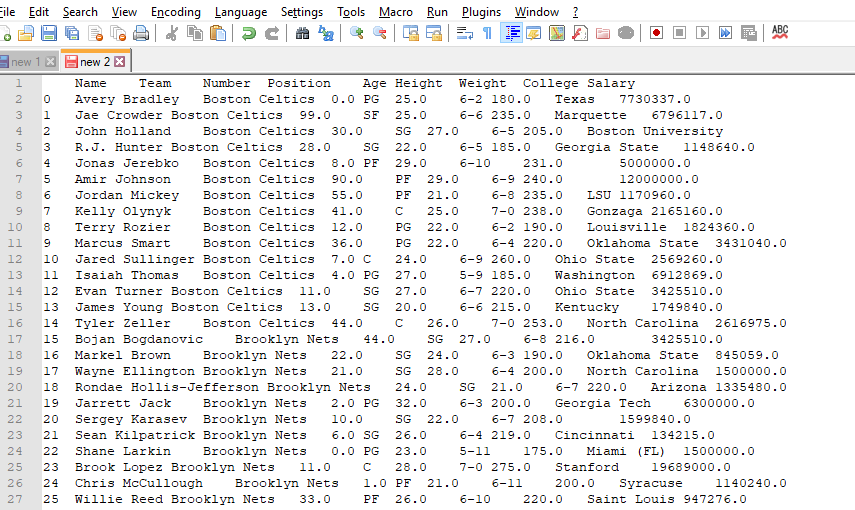
Task: Close the new 1 tab
Action: 50,62
